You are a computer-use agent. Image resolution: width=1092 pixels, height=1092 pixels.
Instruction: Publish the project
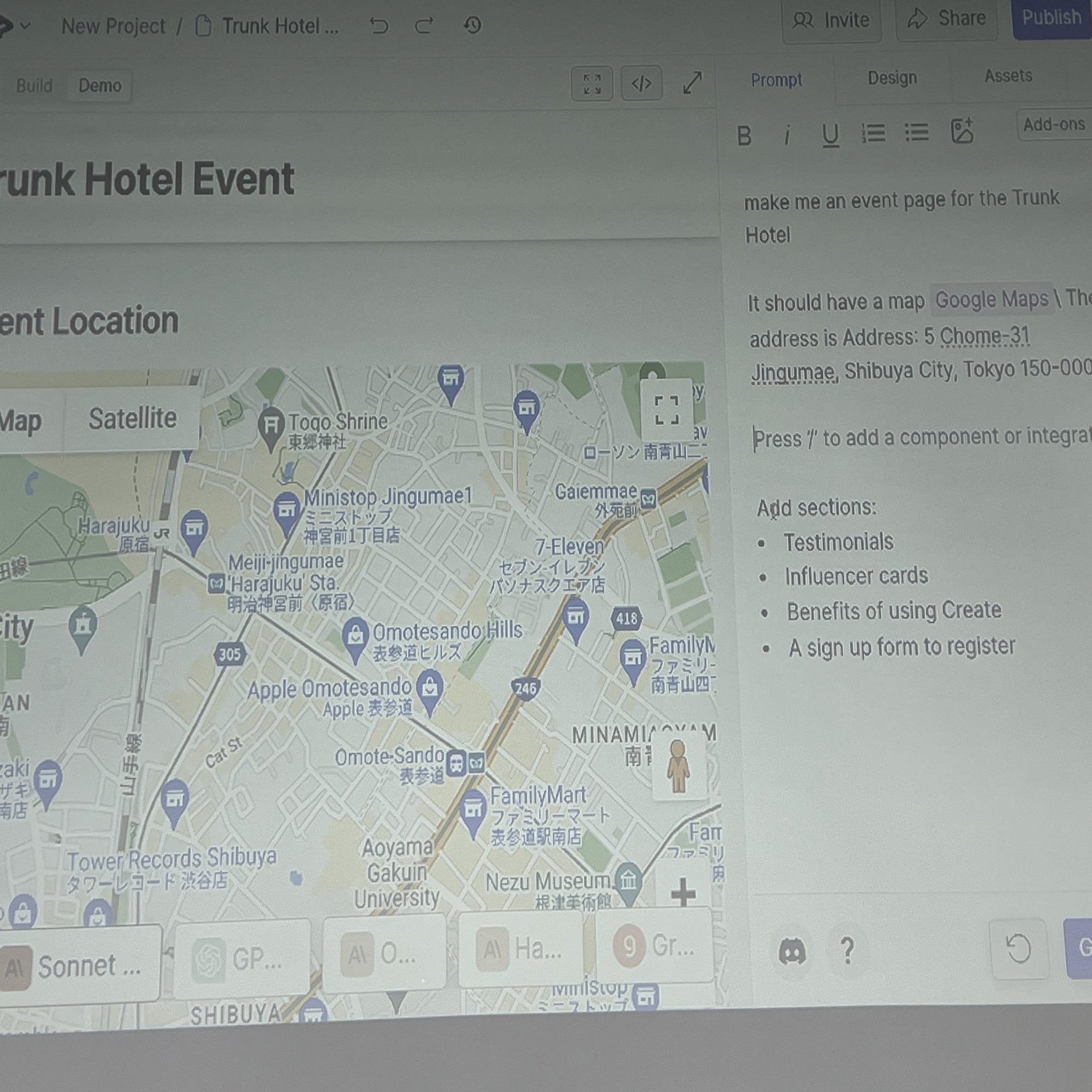coord(1051,17)
